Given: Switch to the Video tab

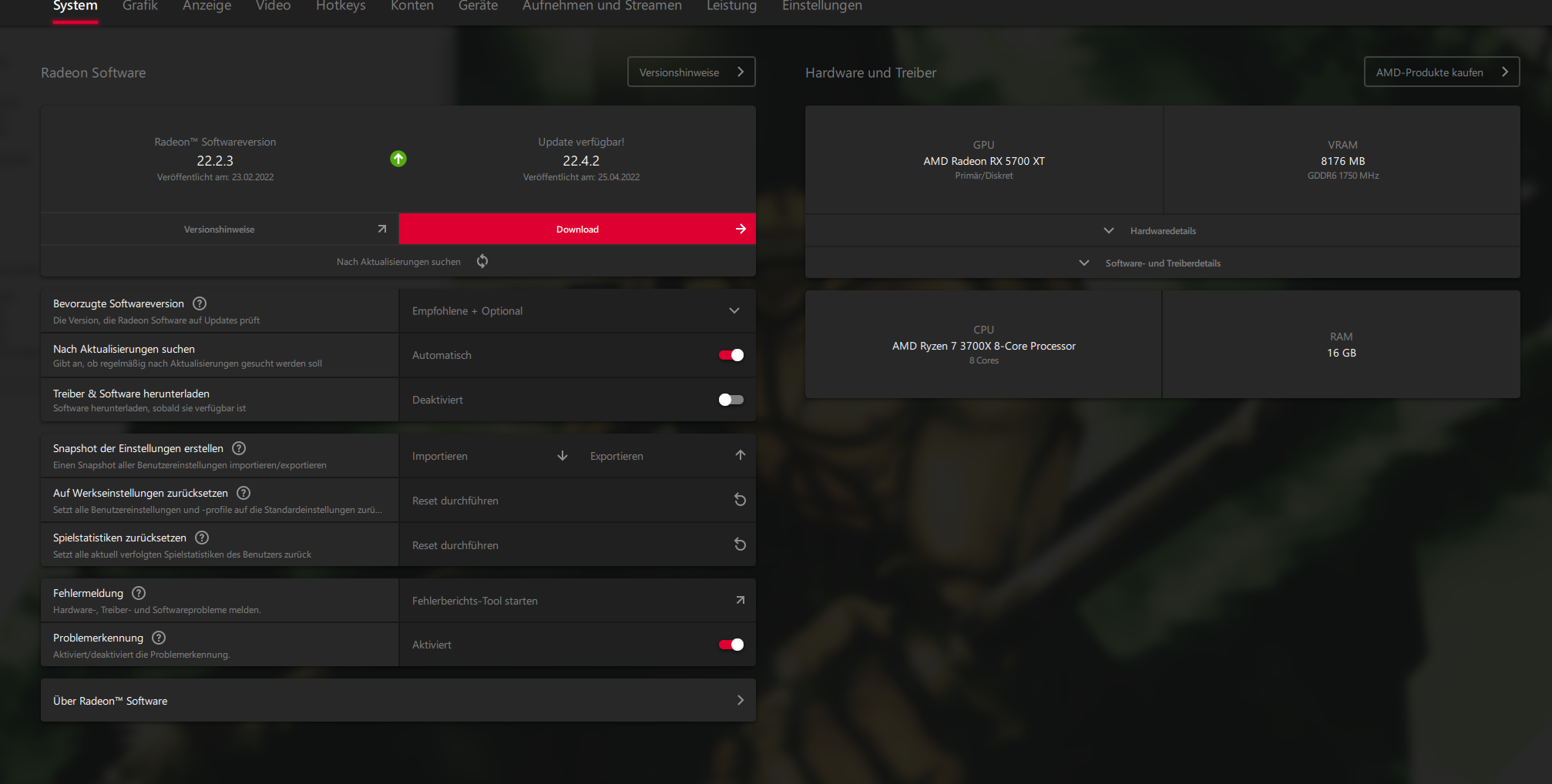Looking at the screenshot, I should pyautogui.click(x=274, y=6).
